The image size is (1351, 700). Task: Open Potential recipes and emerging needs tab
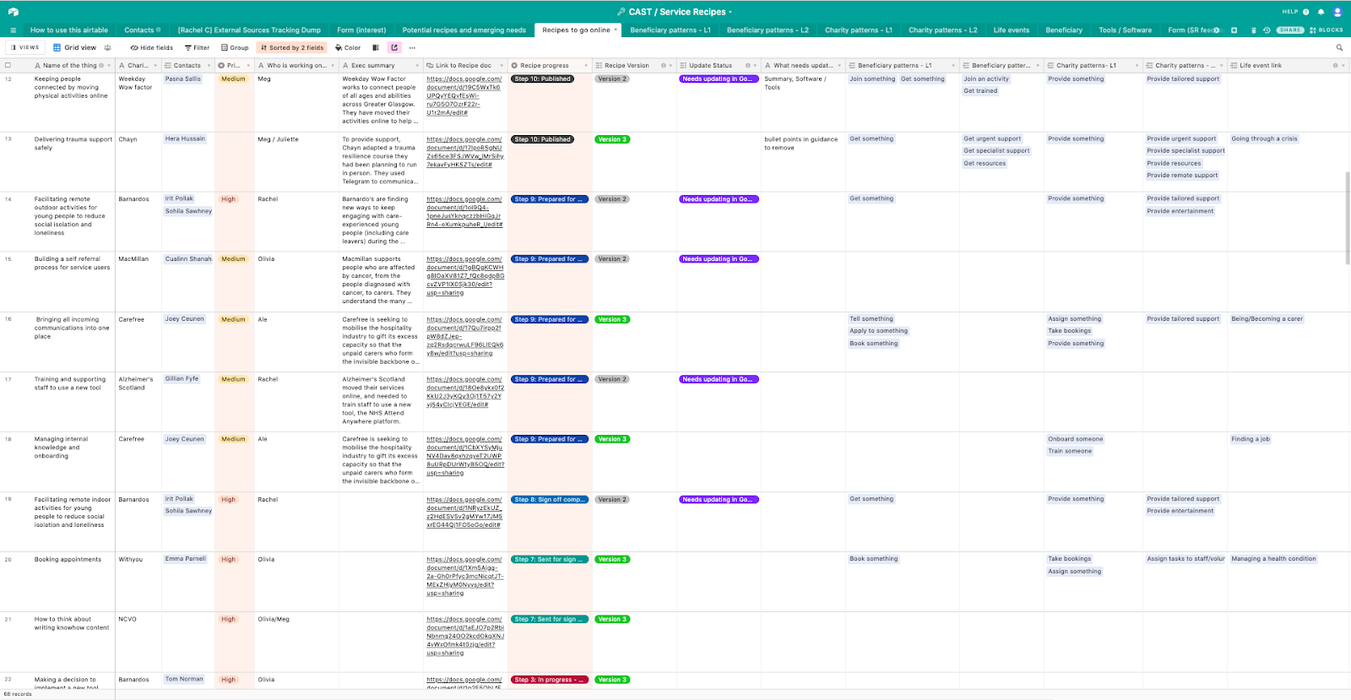(x=463, y=30)
